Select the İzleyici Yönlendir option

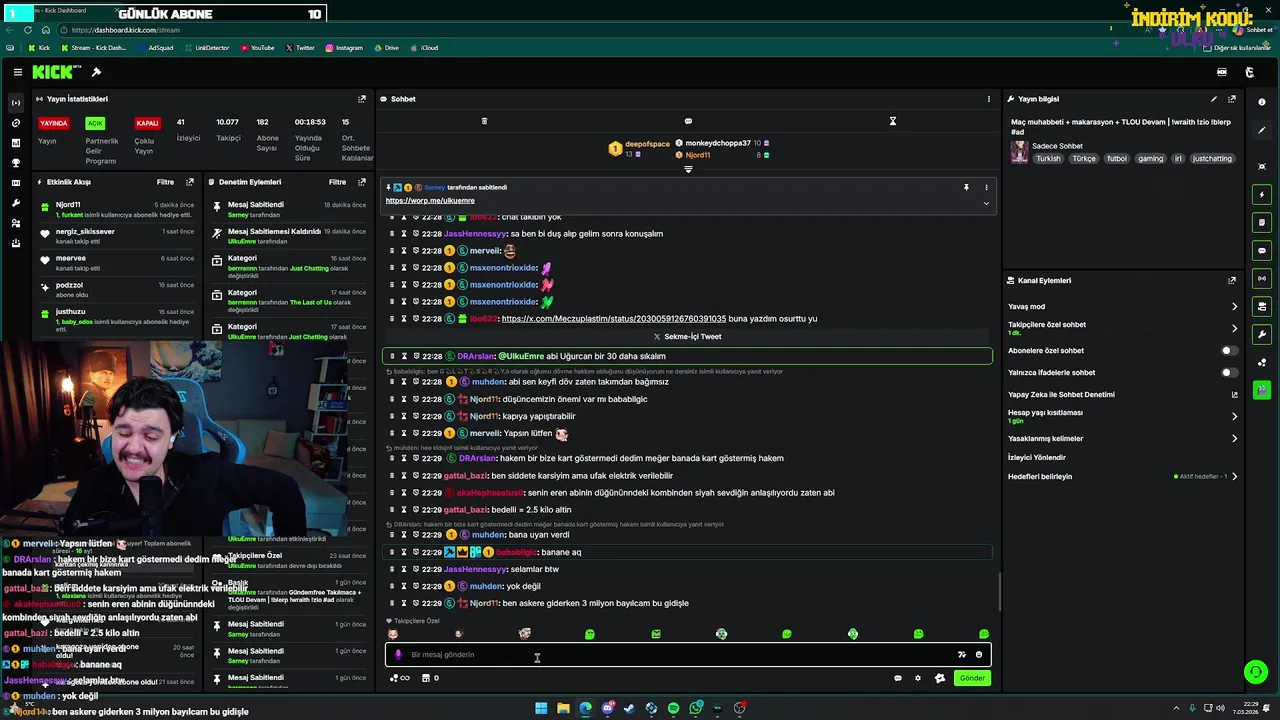[x=1037, y=457]
